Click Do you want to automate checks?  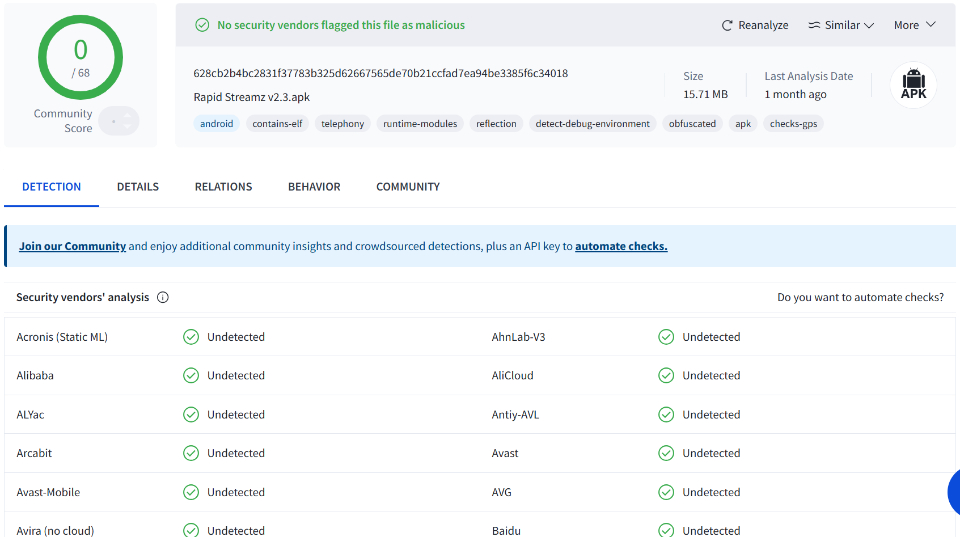coord(860,297)
